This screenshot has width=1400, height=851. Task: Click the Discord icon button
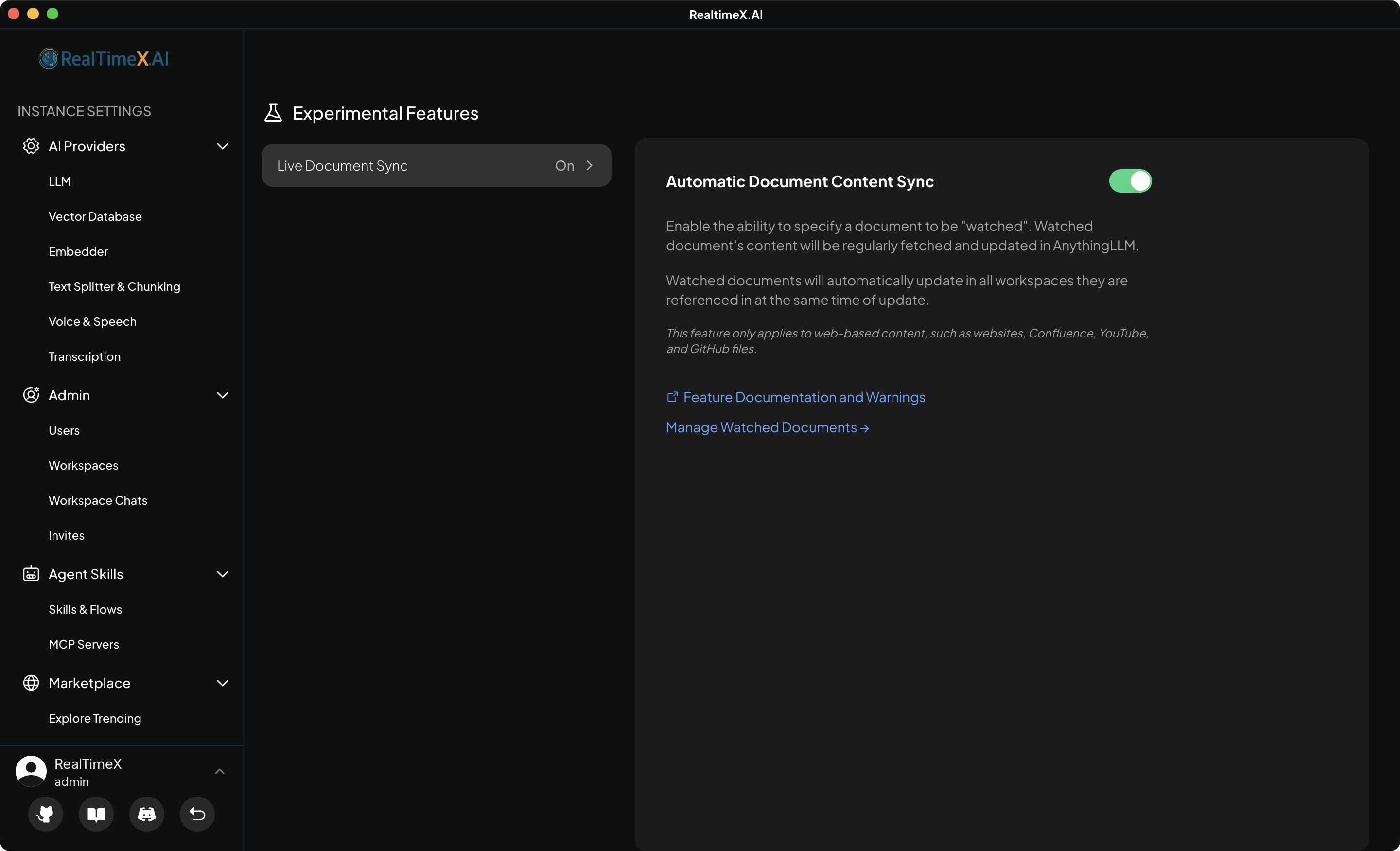pyautogui.click(x=147, y=814)
